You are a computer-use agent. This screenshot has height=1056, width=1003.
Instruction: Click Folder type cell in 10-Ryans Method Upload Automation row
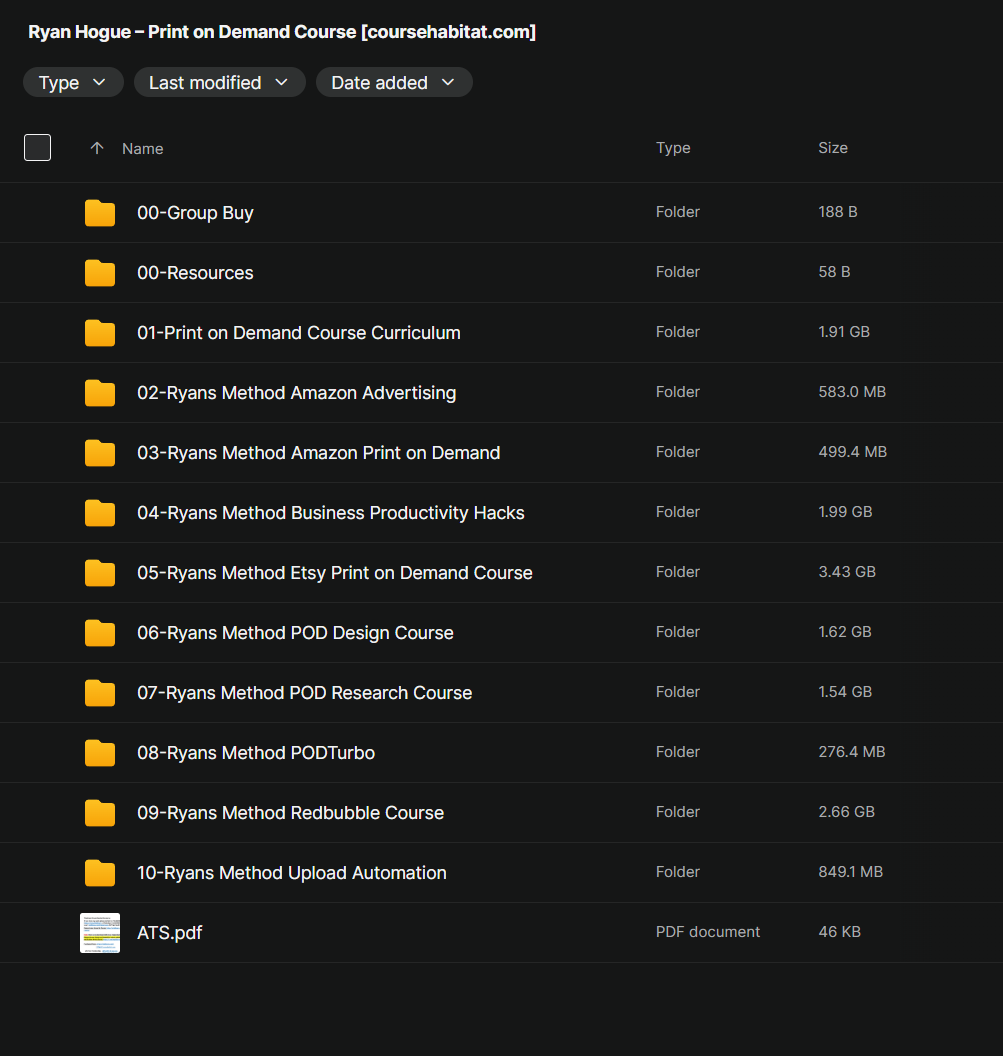coord(678,871)
